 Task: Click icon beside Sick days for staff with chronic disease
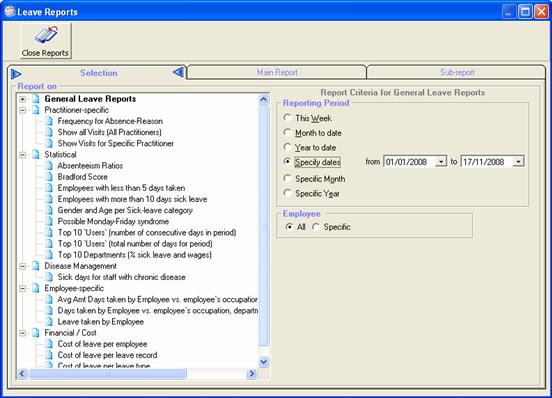coord(49,277)
